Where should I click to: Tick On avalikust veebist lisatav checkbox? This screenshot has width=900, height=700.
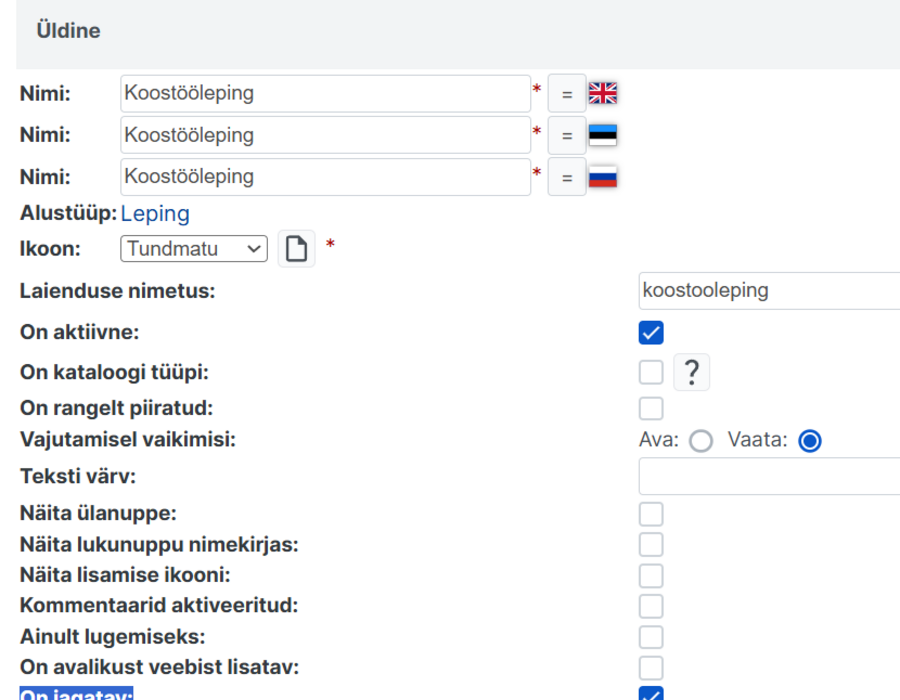pyautogui.click(x=651, y=668)
